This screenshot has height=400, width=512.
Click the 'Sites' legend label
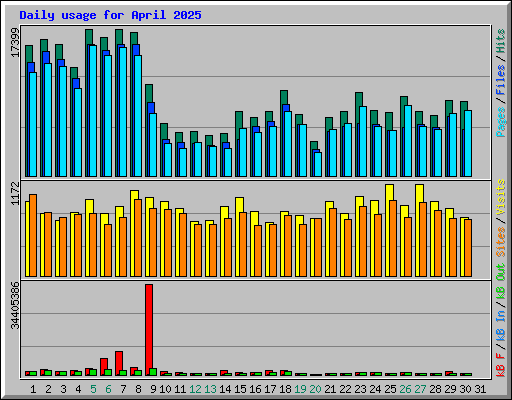tap(501, 242)
